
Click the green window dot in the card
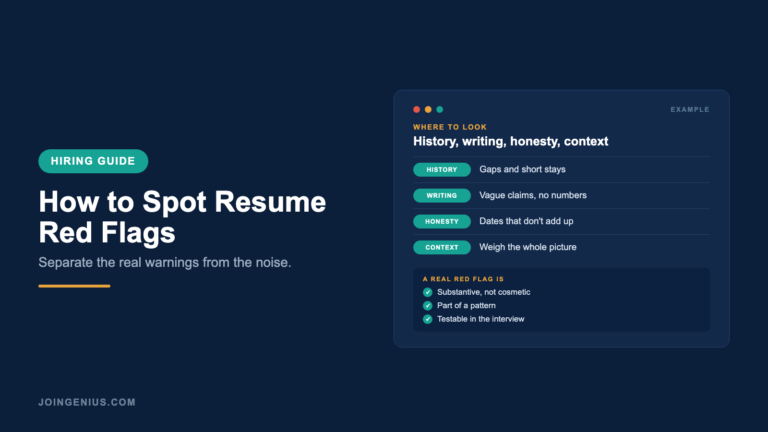point(440,109)
